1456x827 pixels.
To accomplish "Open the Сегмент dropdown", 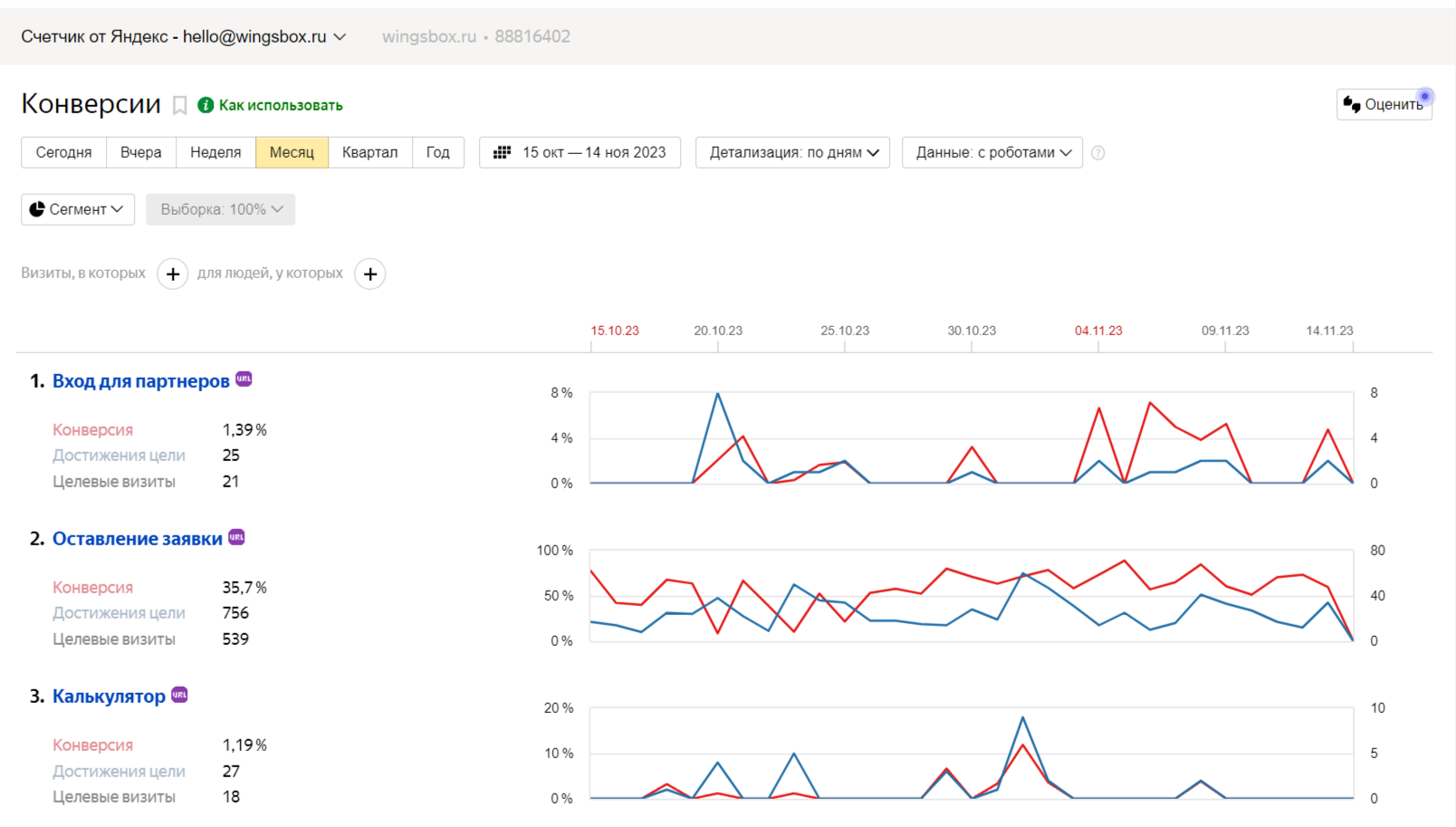I will point(78,209).
